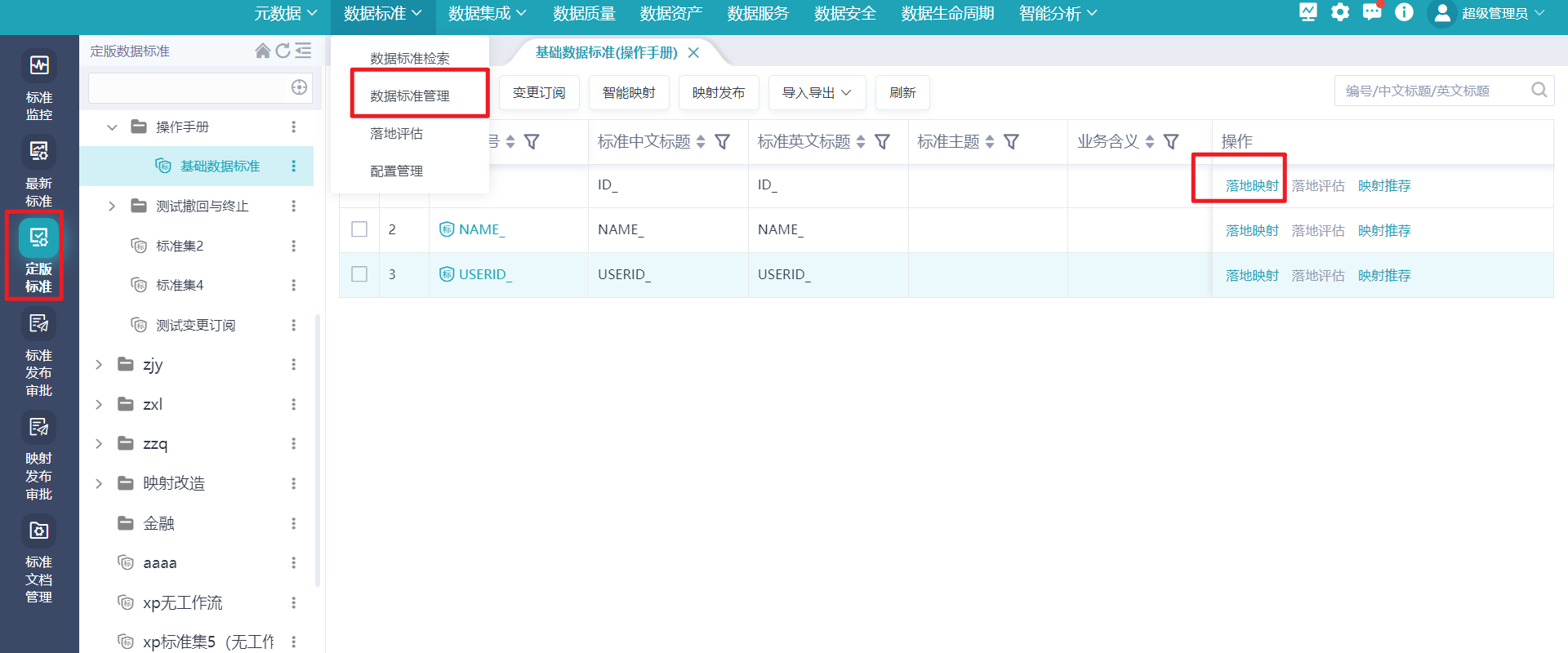Click the settings gear icon in header
This screenshot has height=653, width=1568.
click(1339, 12)
